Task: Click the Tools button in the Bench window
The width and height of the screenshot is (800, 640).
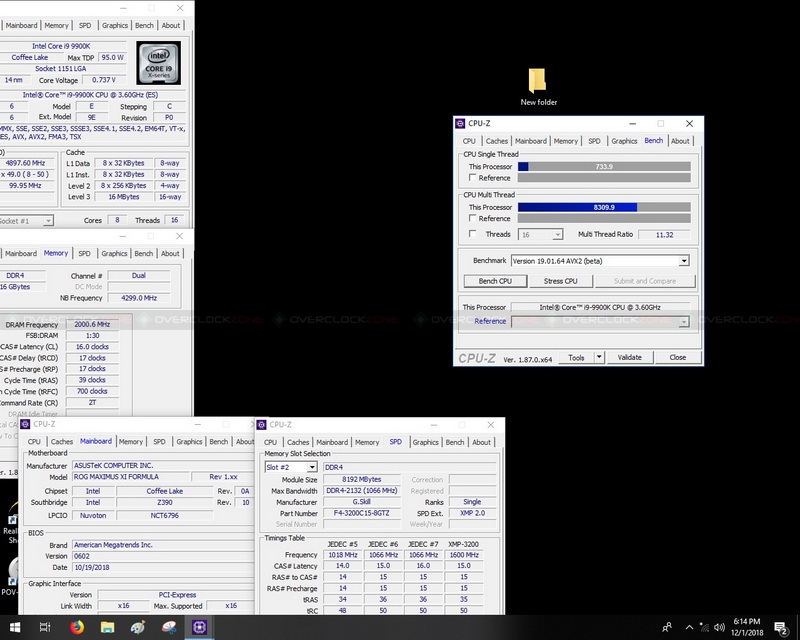Action: point(576,357)
